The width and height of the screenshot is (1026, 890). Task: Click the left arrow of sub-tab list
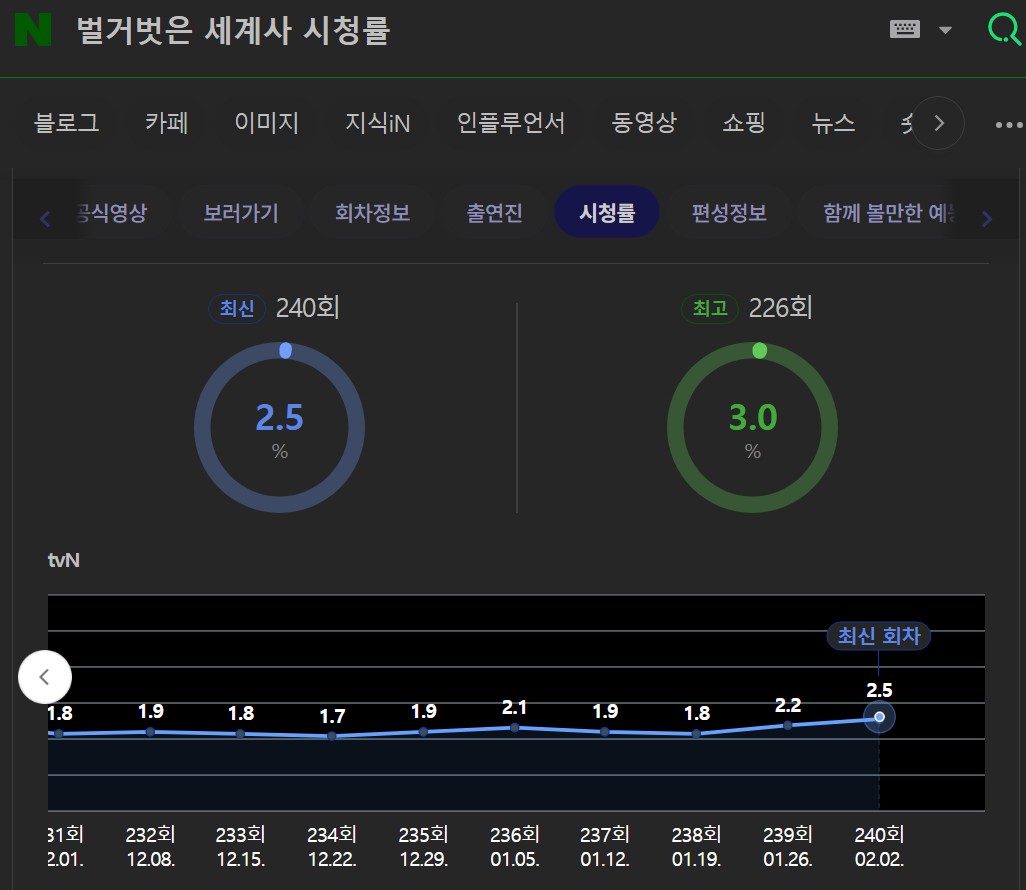click(45, 218)
